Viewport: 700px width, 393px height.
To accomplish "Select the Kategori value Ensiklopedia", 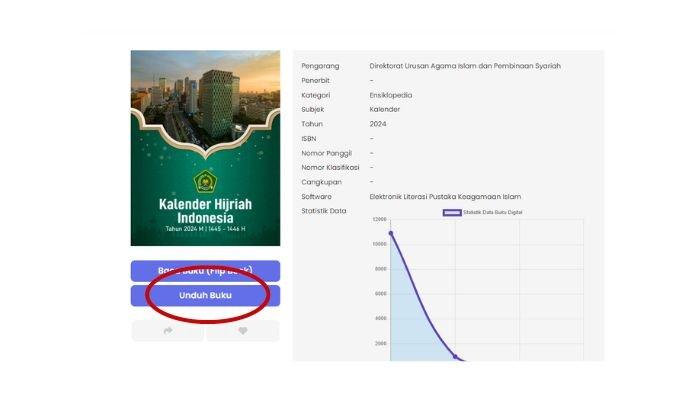I will pos(391,95).
